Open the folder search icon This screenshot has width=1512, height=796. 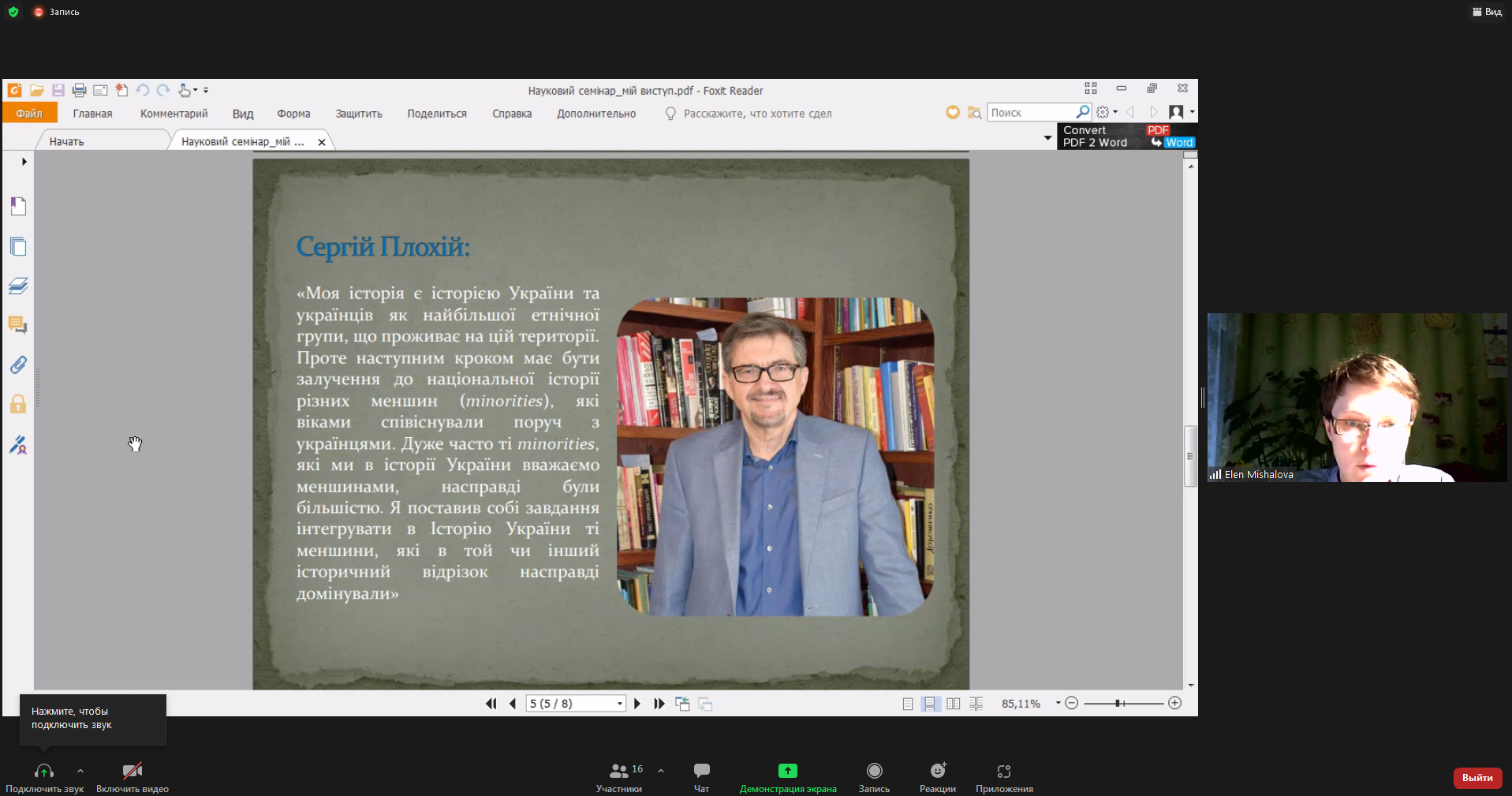[974, 113]
